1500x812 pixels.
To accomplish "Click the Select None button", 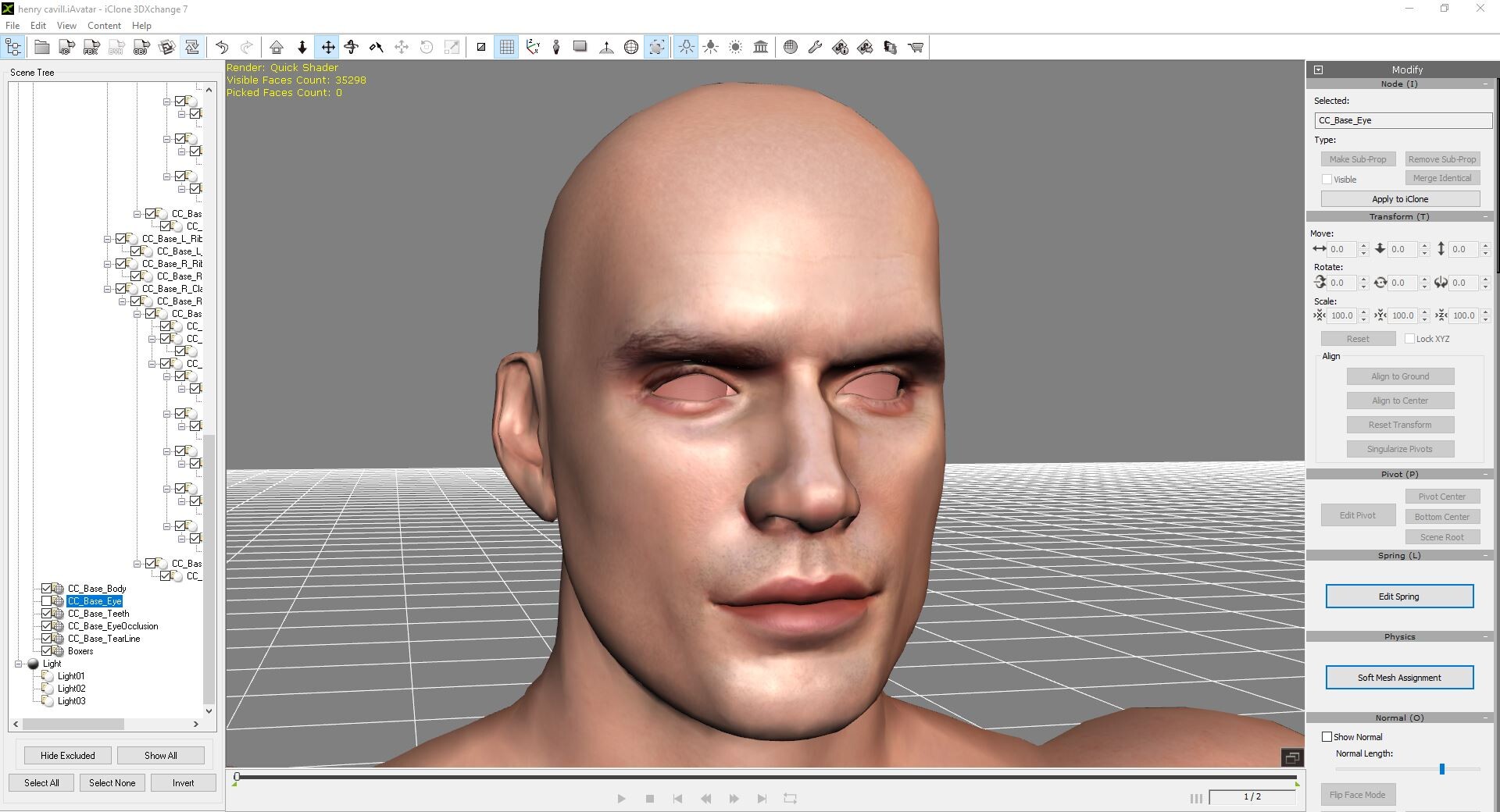I will click(112, 783).
